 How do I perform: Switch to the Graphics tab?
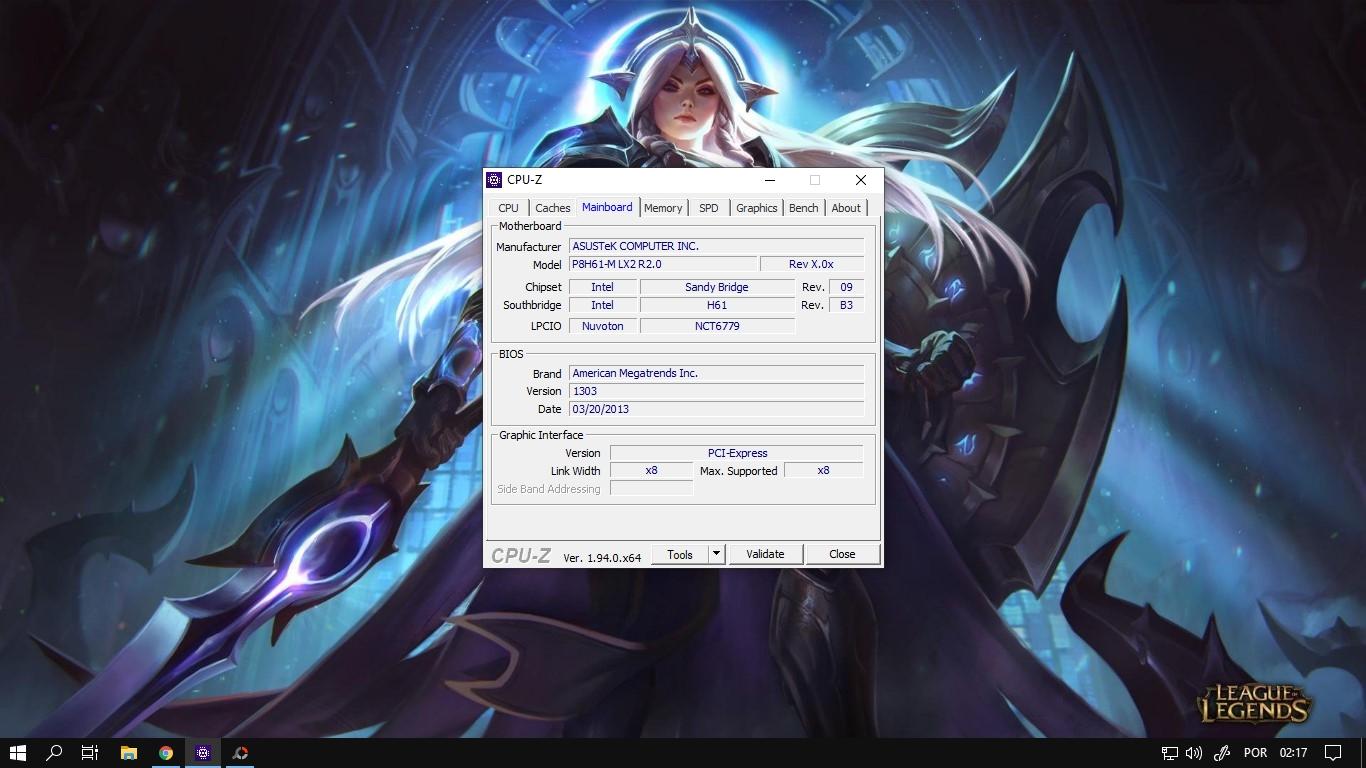[x=757, y=208]
